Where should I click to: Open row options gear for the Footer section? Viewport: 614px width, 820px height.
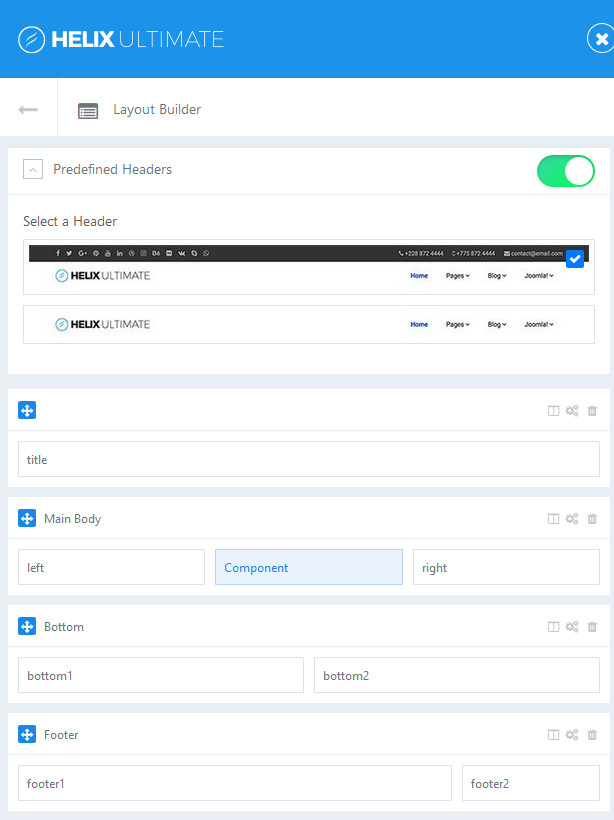point(572,734)
